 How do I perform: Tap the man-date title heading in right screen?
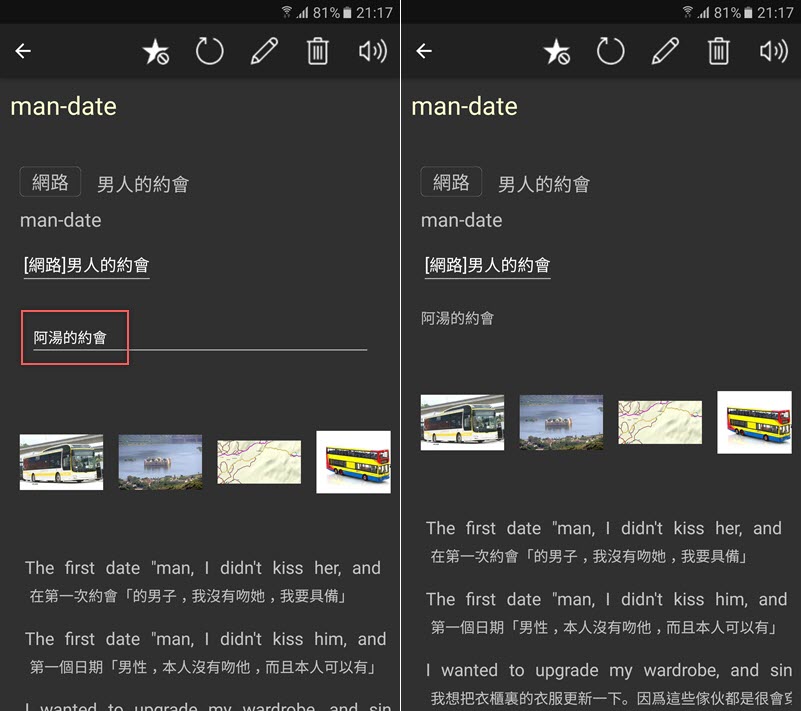tap(465, 107)
